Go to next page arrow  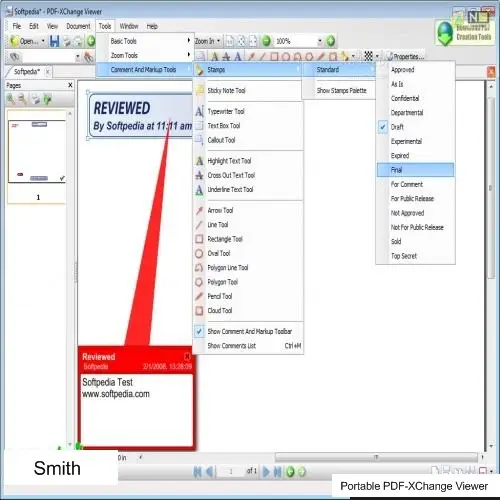pyautogui.click(x=266, y=472)
